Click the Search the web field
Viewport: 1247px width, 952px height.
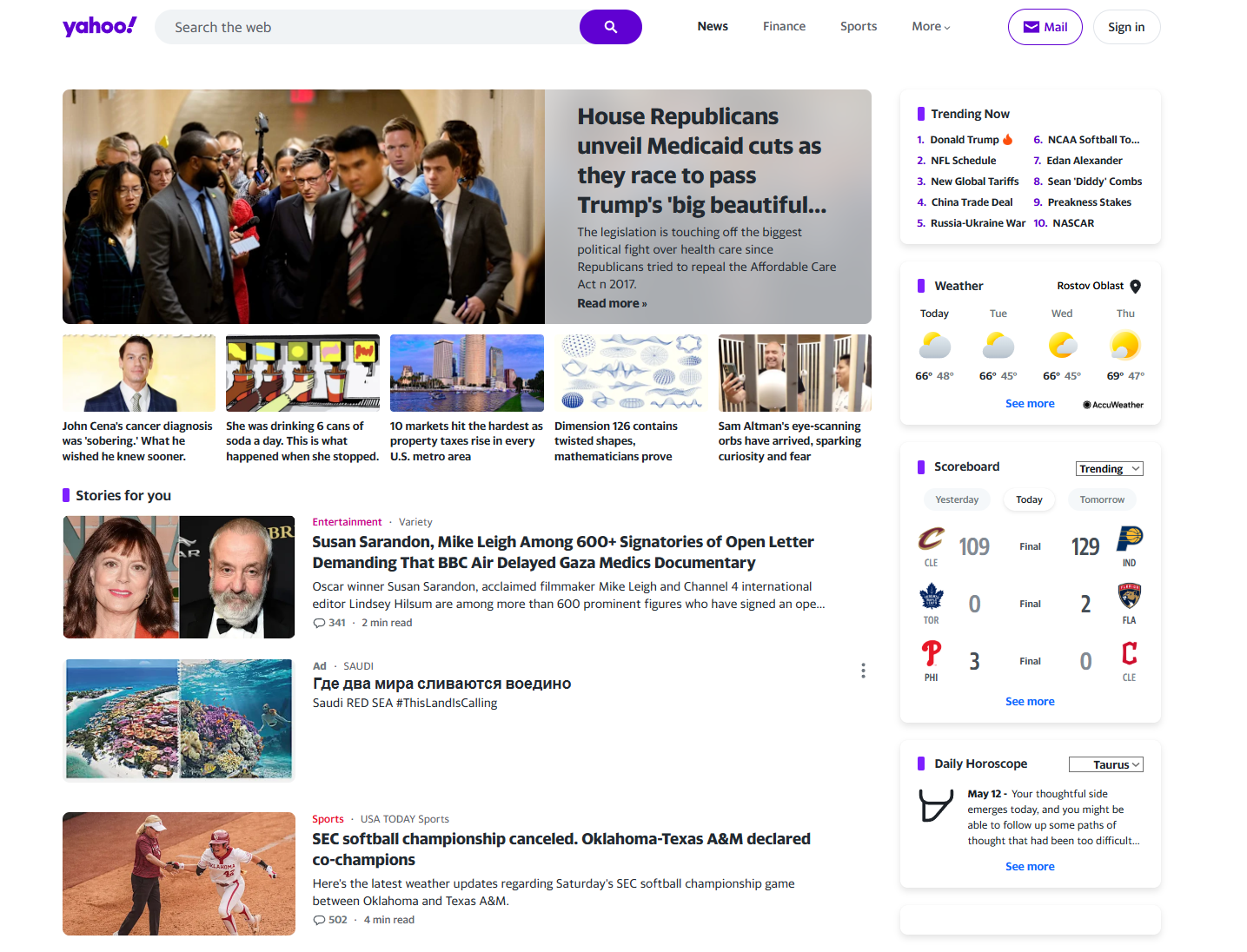[x=369, y=27]
